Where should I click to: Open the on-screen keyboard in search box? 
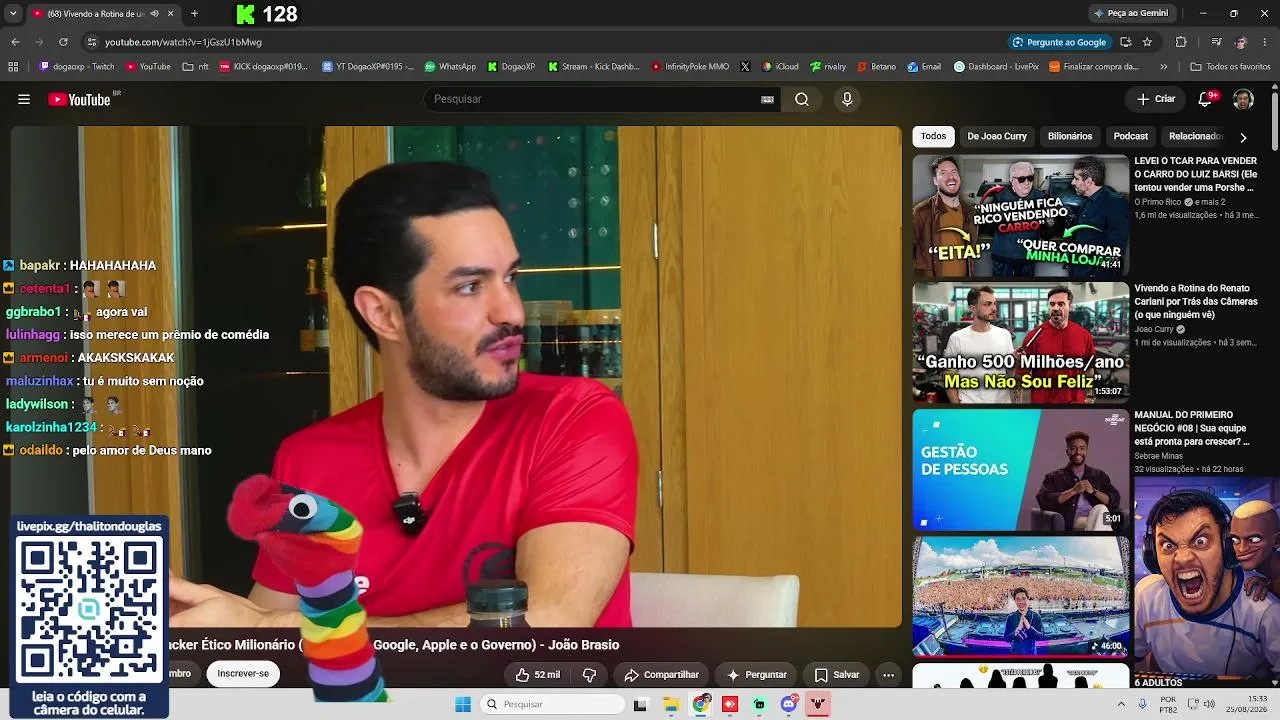(768, 99)
